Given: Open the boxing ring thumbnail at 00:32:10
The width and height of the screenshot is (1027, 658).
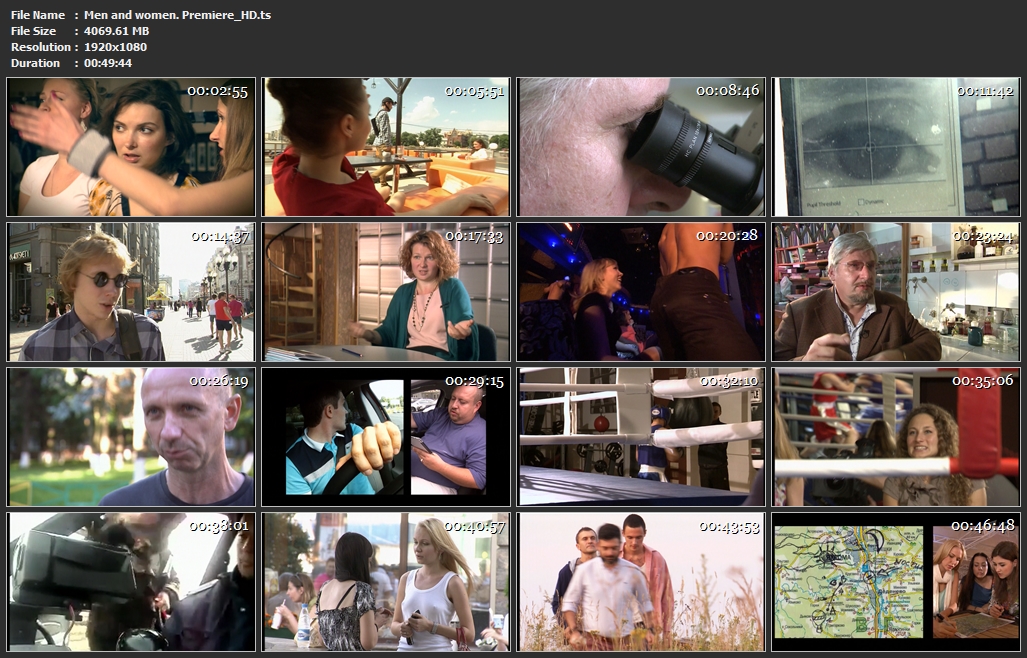Looking at the screenshot, I should coord(641,437).
